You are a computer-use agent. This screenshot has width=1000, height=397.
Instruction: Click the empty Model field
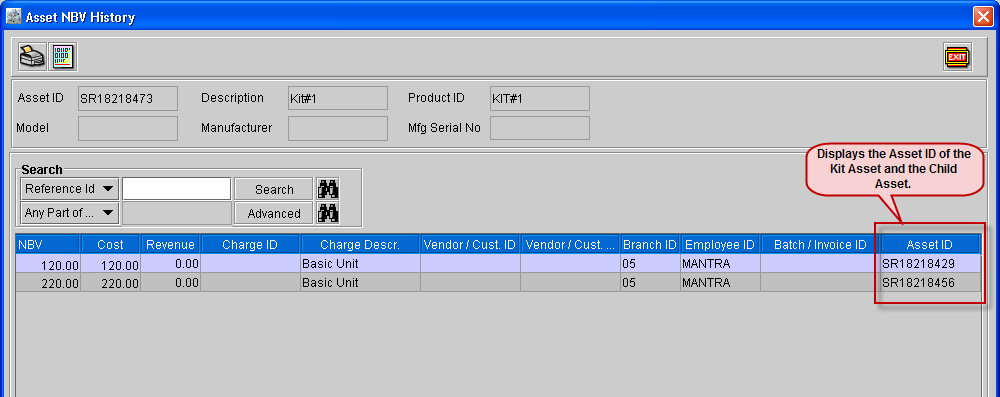click(x=128, y=128)
